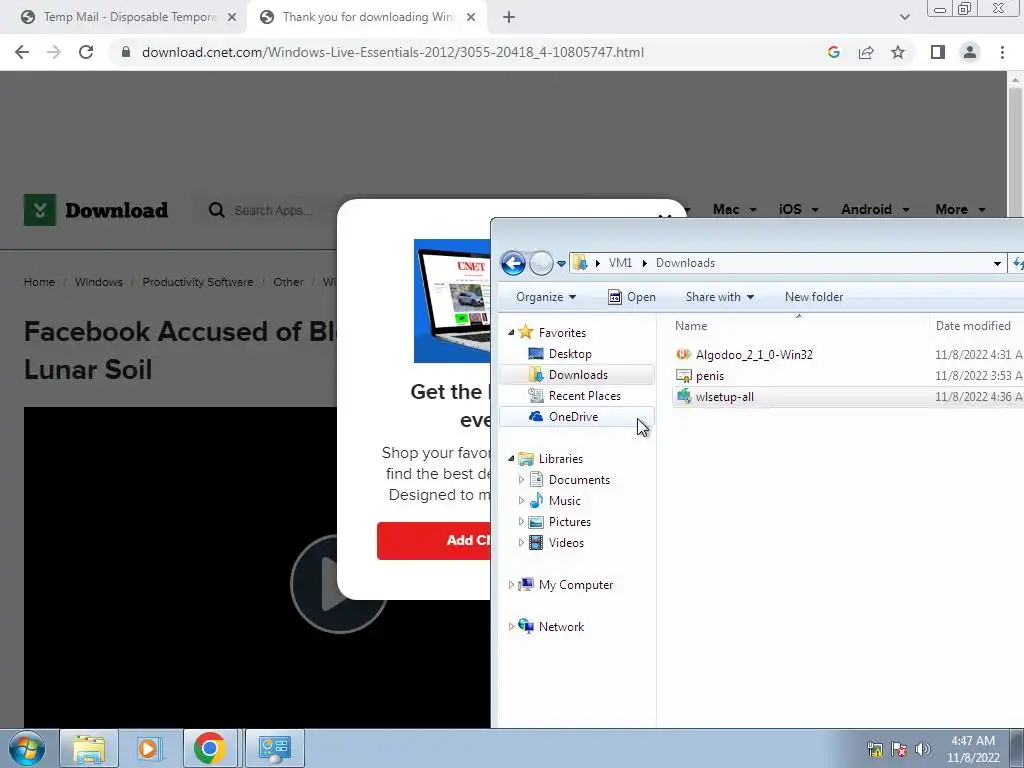Open the Chrome three-dot menu
Image resolution: width=1024 pixels, height=768 pixels.
[x=1002, y=52]
